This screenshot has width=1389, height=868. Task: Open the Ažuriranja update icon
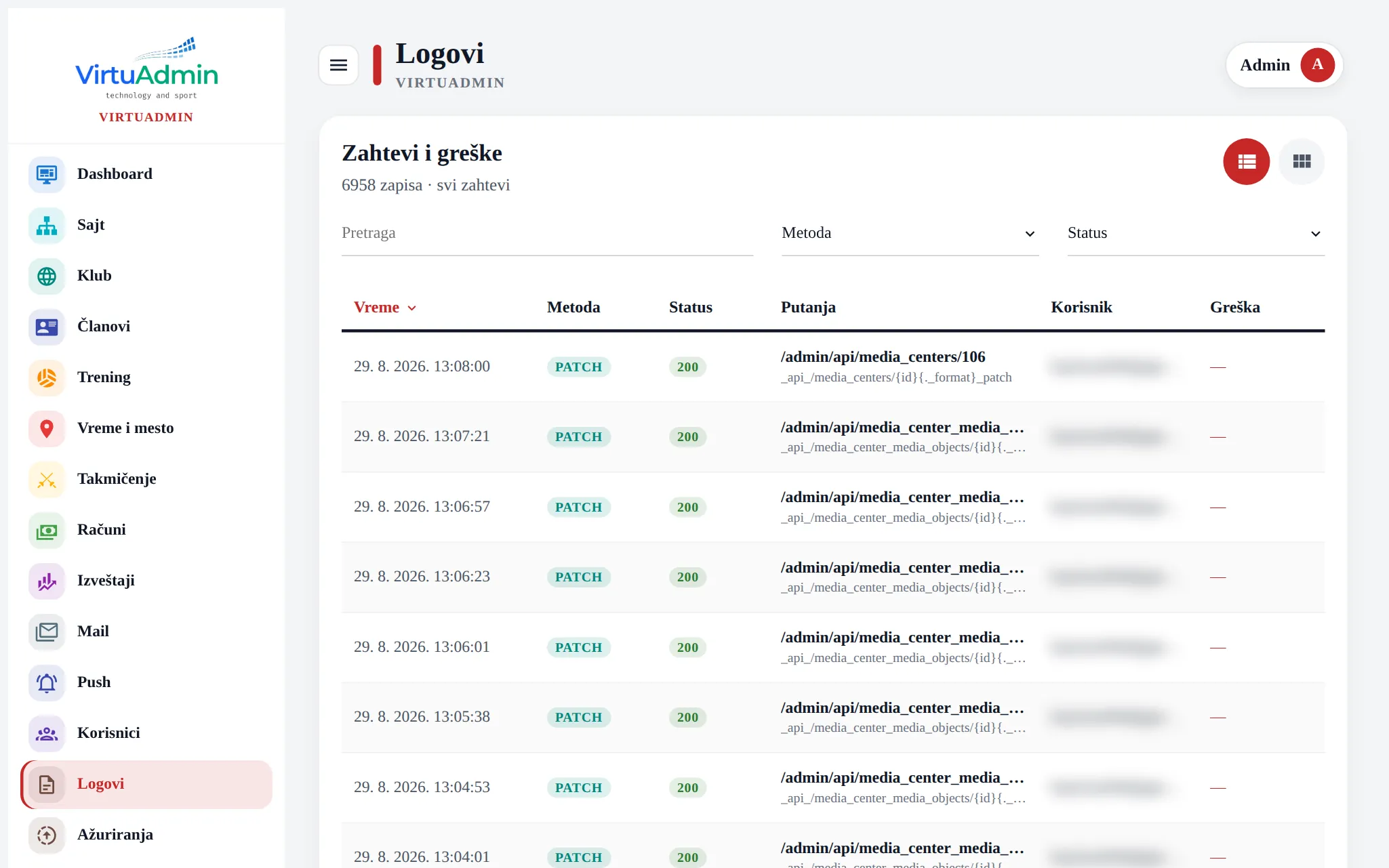[x=47, y=835]
